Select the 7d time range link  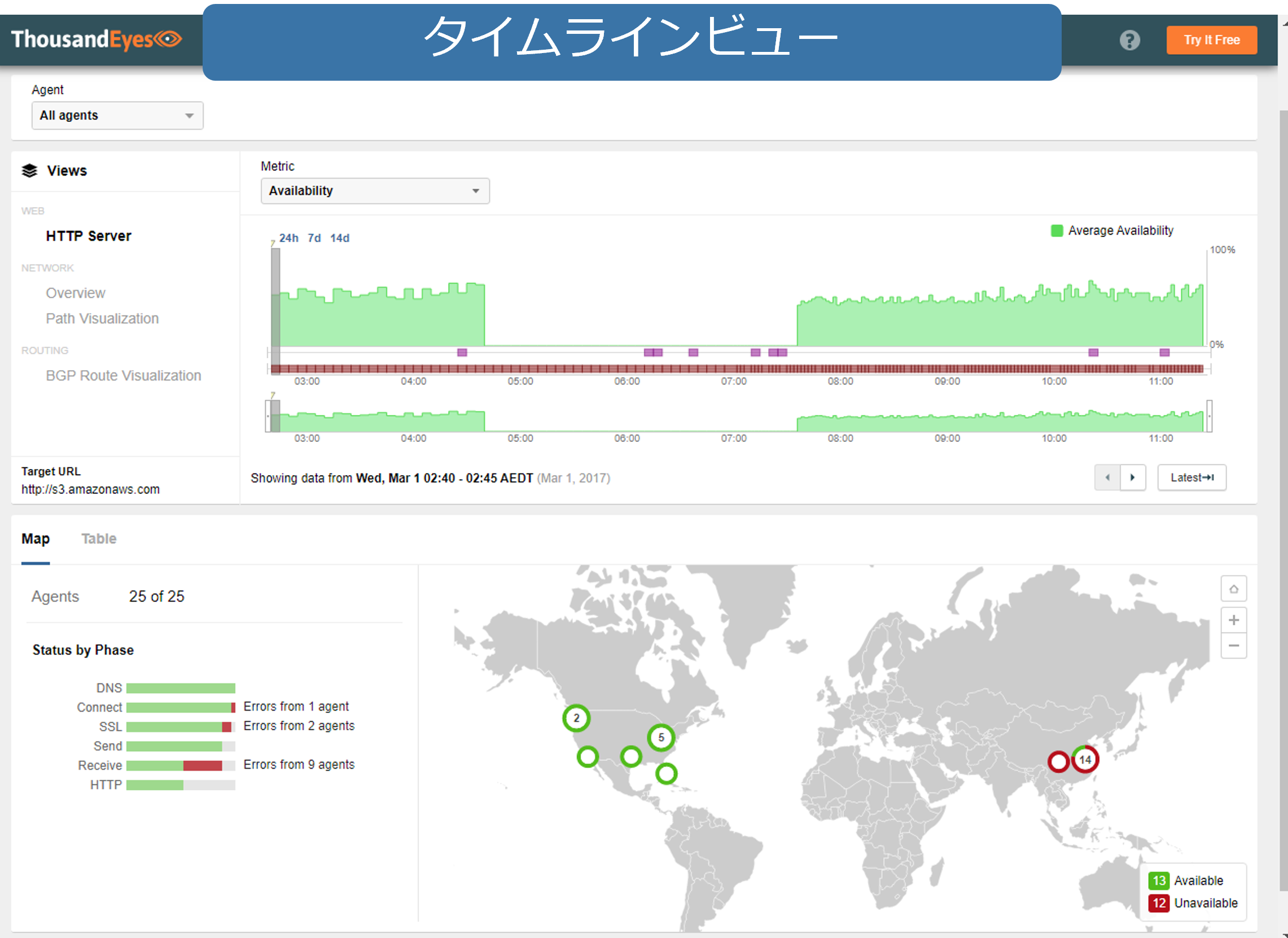pyautogui.click(x=314, y=238)
